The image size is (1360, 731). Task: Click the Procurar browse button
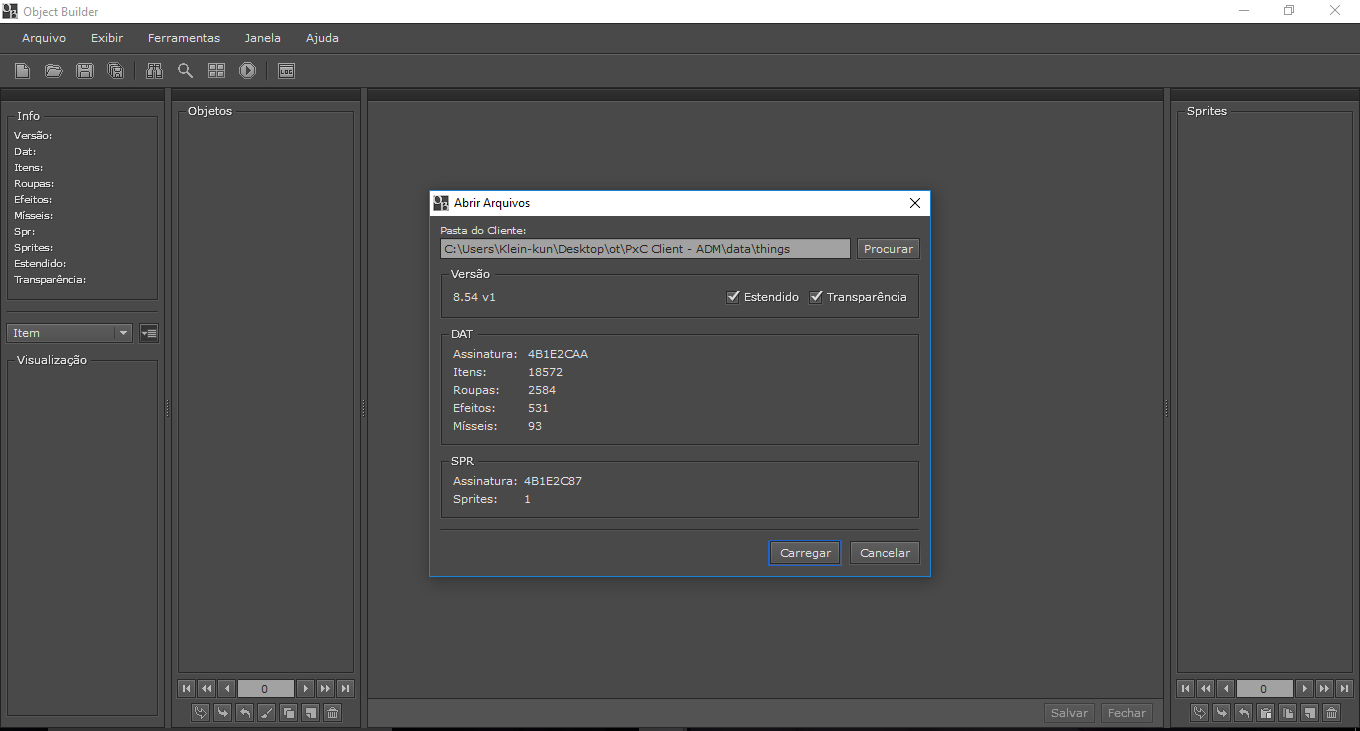888,249
